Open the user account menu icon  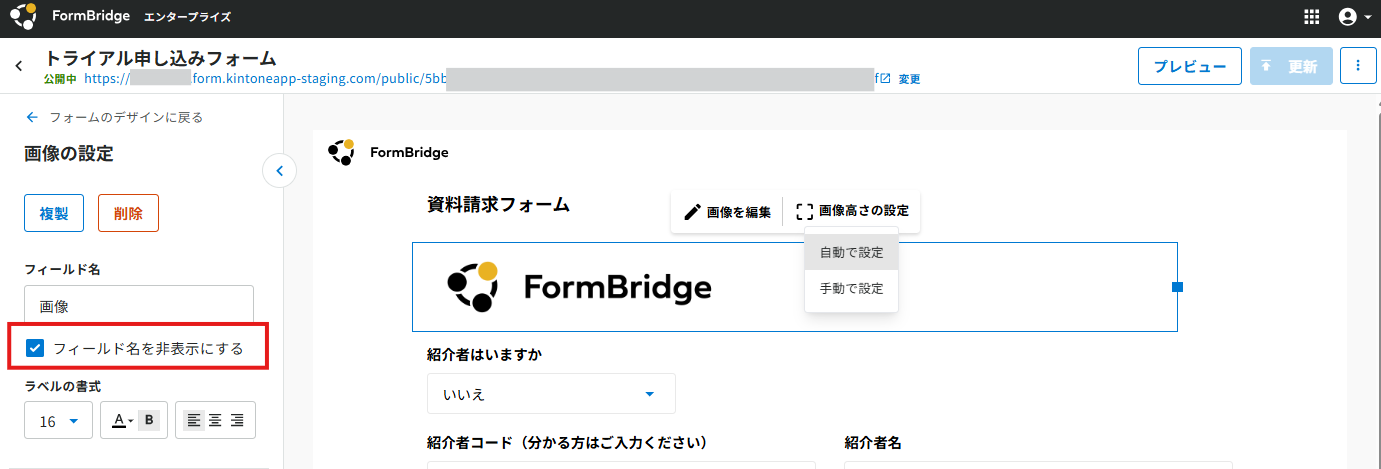1354,17
